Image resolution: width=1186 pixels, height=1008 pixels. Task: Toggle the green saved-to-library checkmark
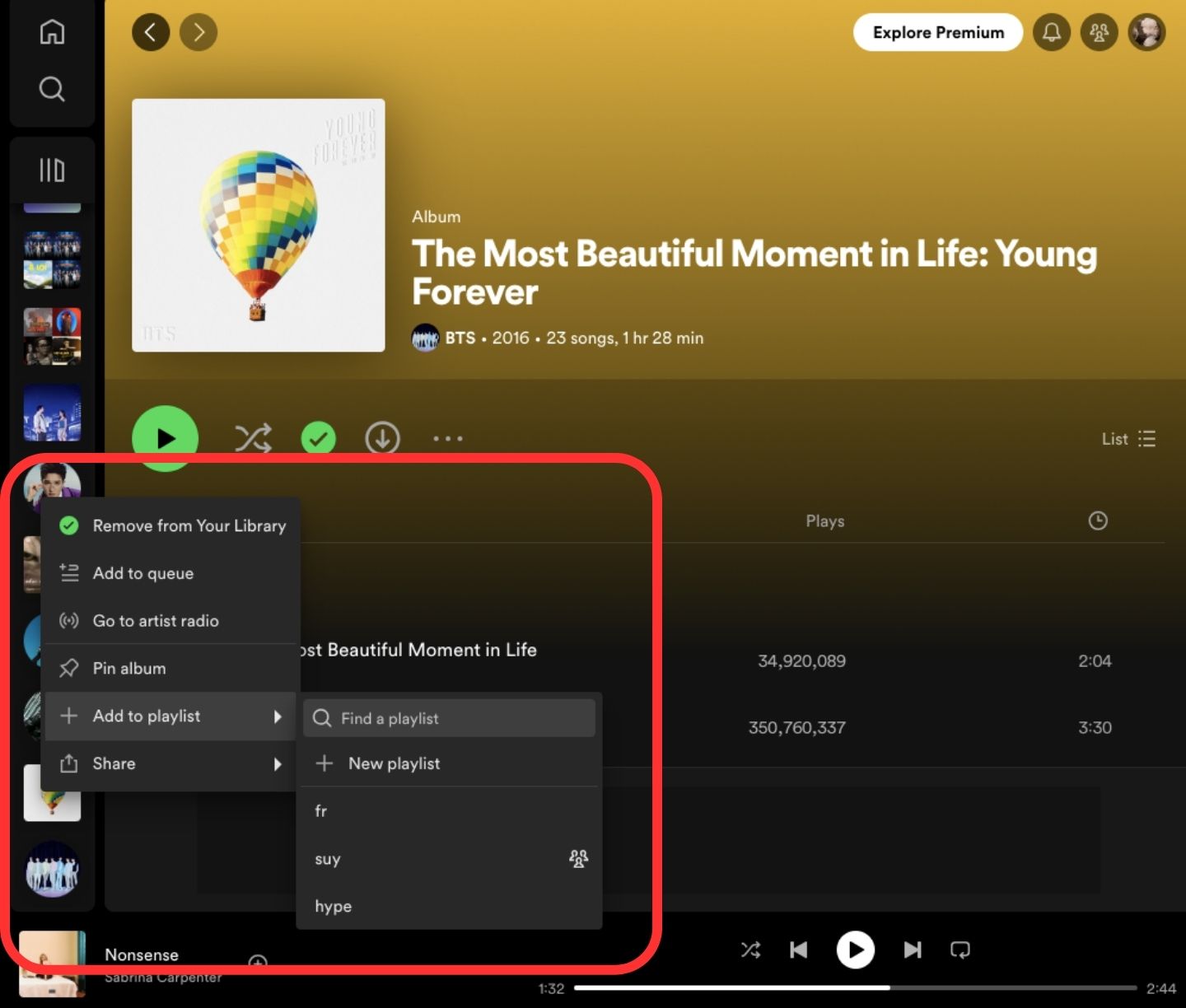point(318,438)
